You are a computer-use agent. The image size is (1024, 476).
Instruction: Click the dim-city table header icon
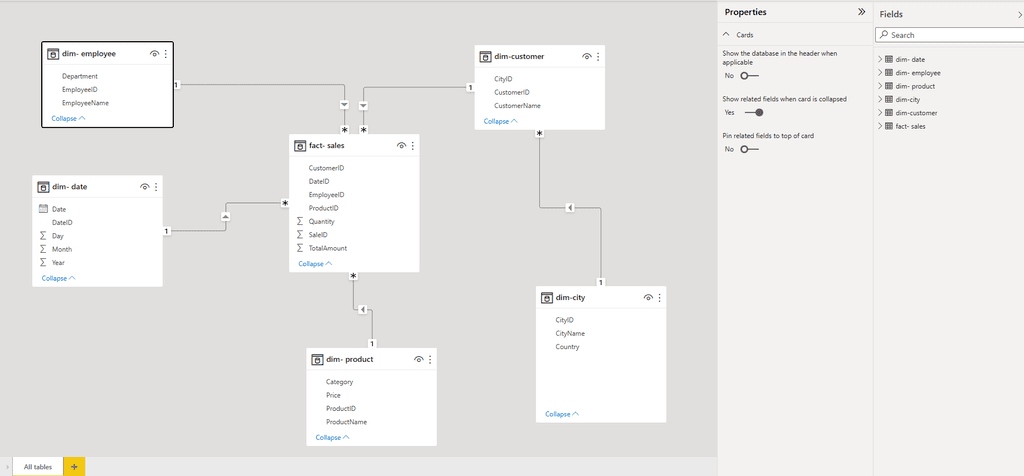[x=547, y=298]
